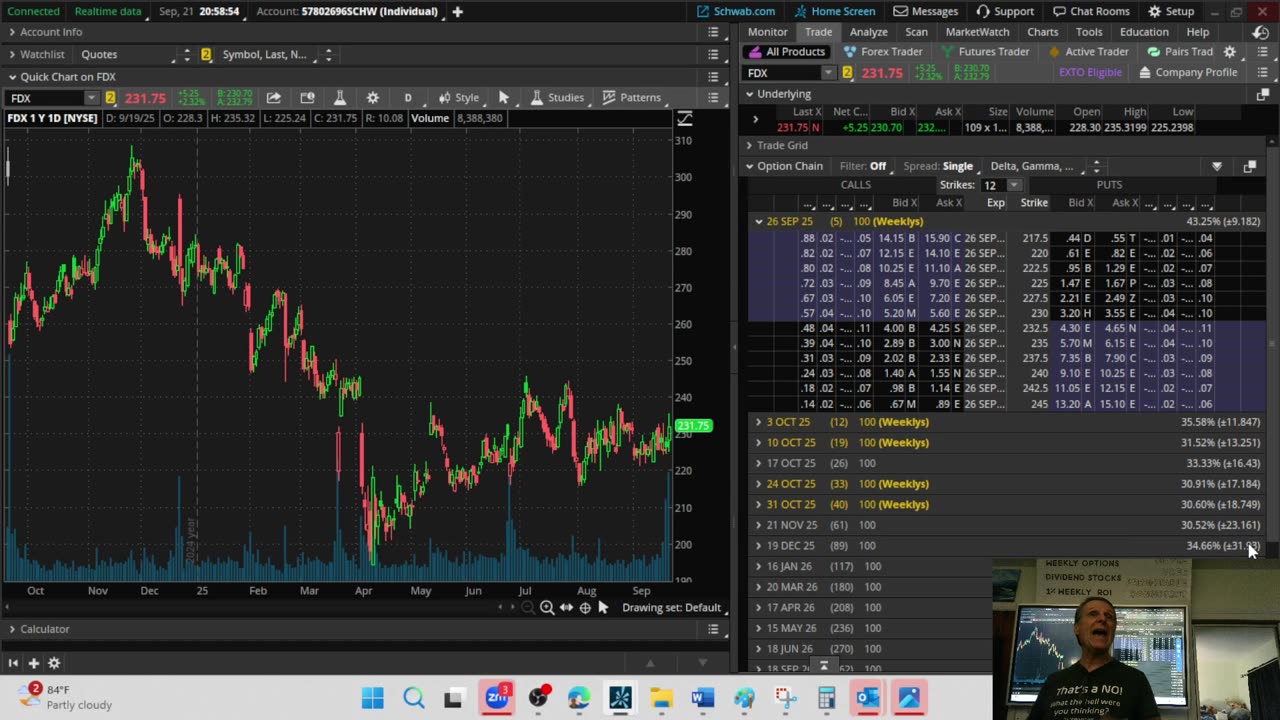Click the crosshair icon below the chart
Screen dimensions: 1280x720
(x=585, y=608)
